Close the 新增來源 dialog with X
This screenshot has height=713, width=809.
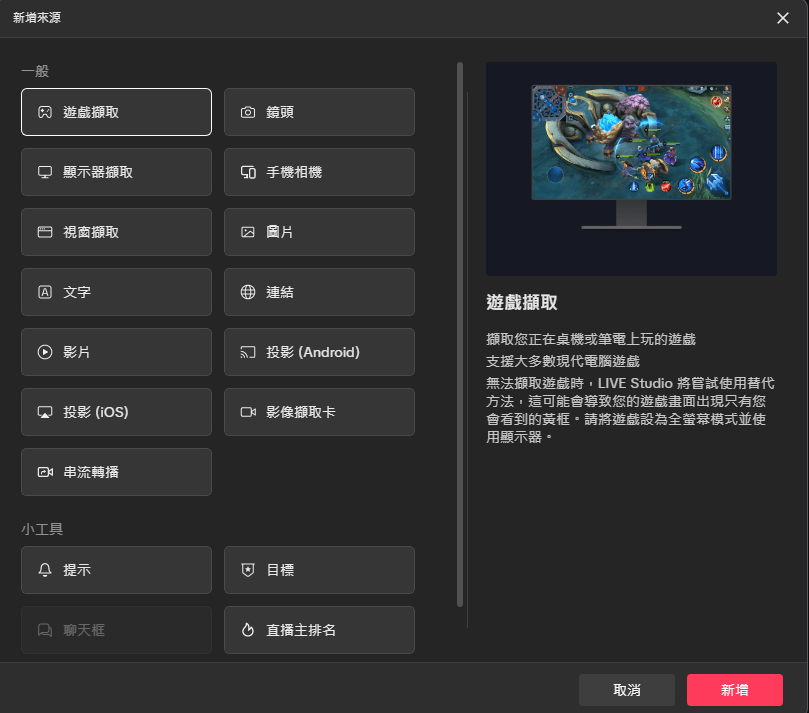click(783, 18)
